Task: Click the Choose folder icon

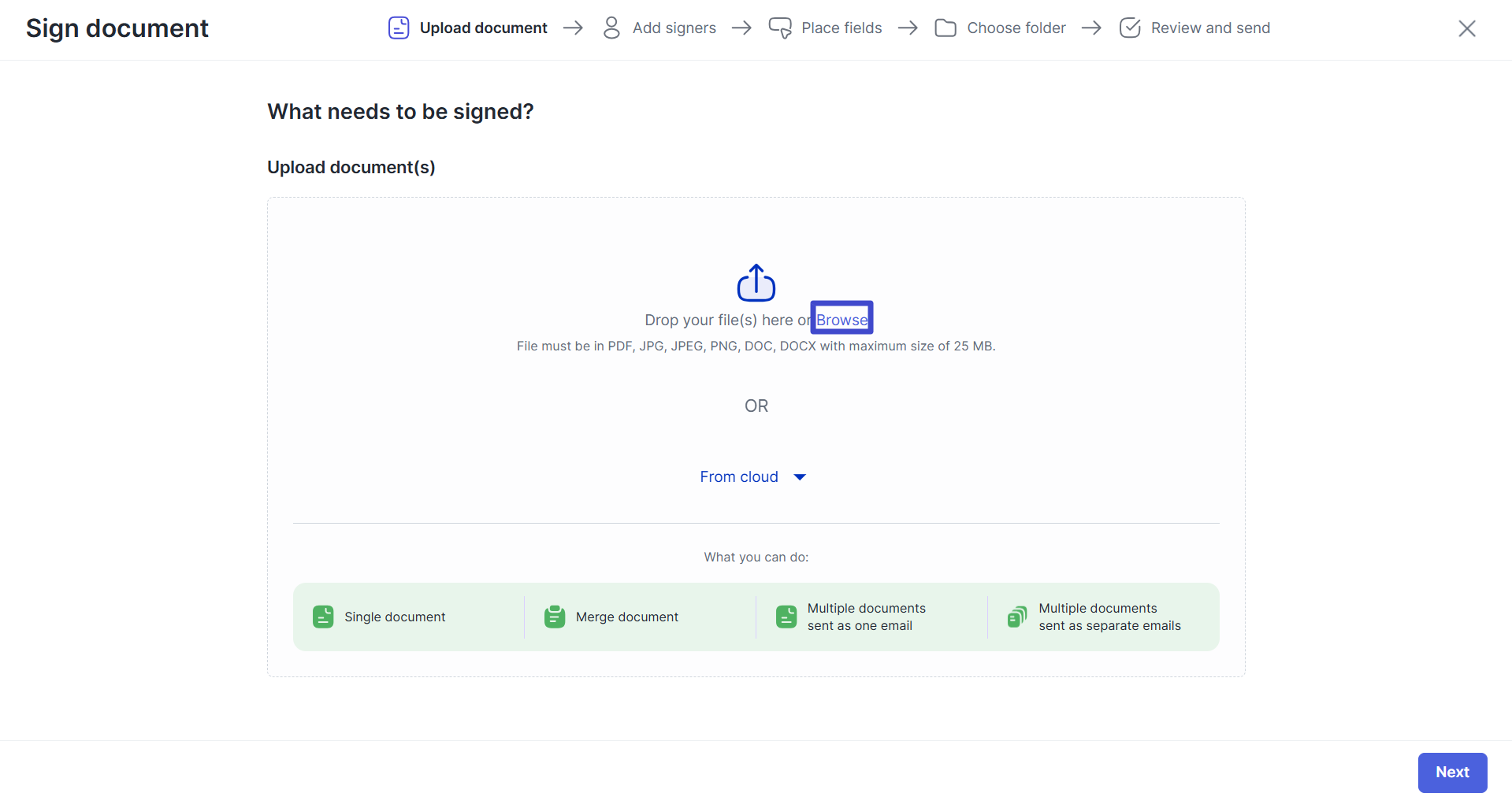Action: (945, 28)
